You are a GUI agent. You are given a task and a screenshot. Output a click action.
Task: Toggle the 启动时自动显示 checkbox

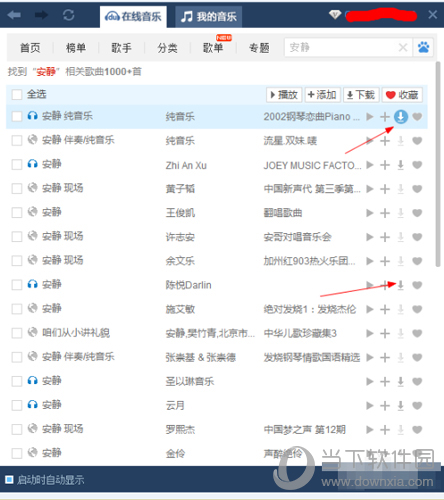[x=9, y=480]
